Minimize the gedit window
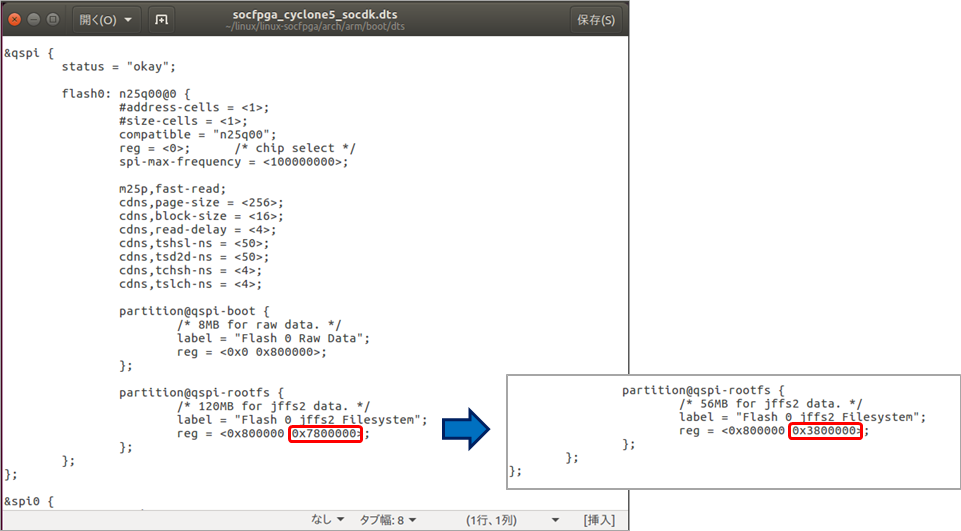The image size is (961, 531). pos(33,19)
